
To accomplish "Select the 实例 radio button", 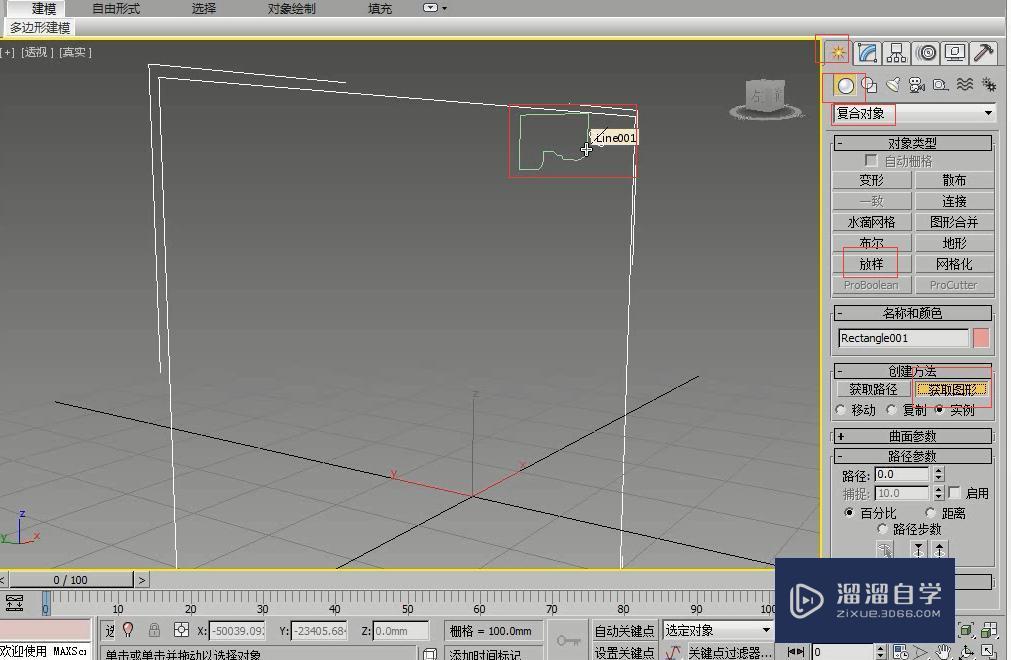I will coord(939,410).
